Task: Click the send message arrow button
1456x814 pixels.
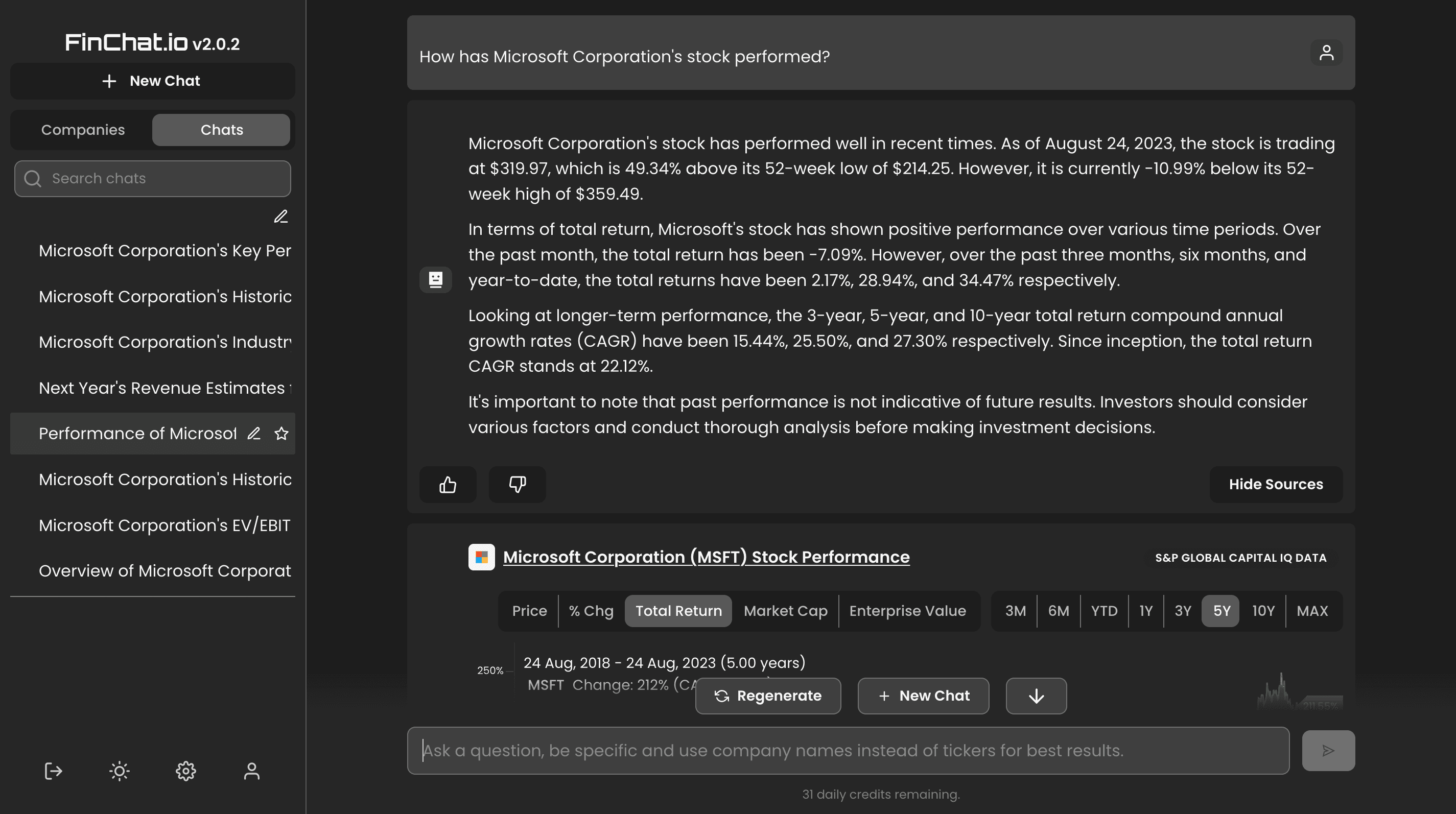Action: click(x=1328, y=750)
